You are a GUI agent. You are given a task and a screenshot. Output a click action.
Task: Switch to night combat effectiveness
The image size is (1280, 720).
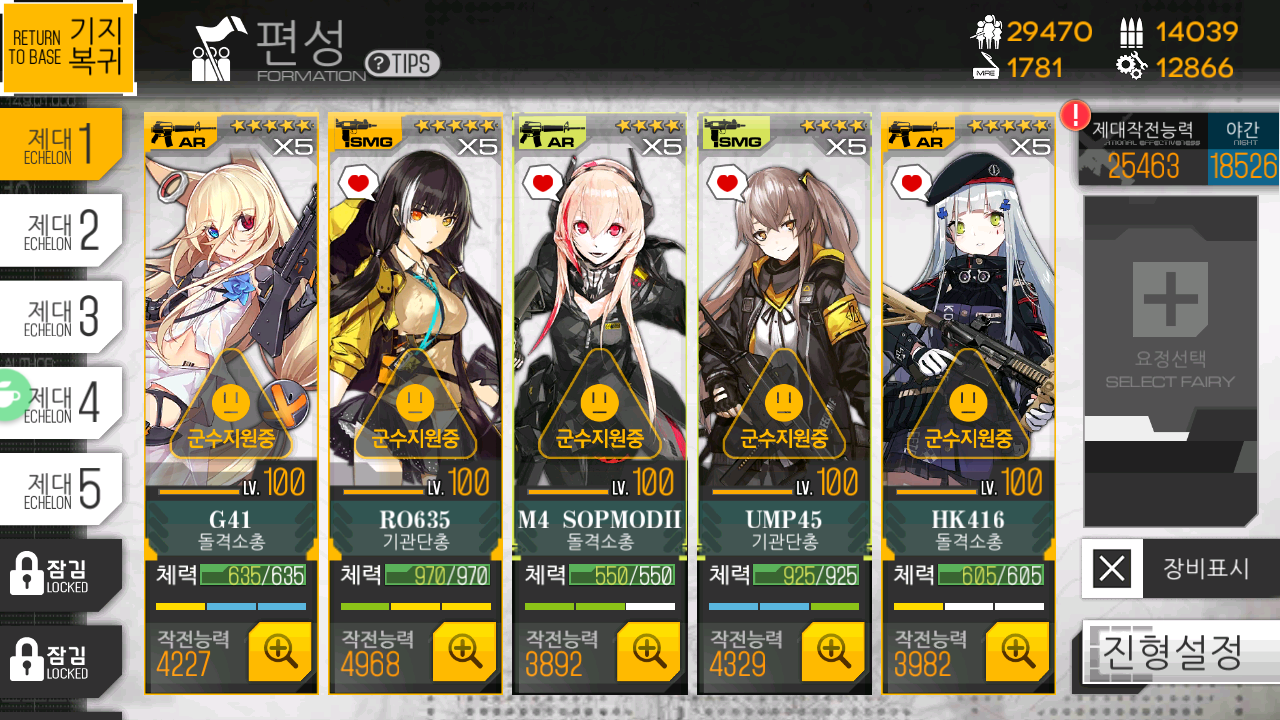coord(1243,149)
